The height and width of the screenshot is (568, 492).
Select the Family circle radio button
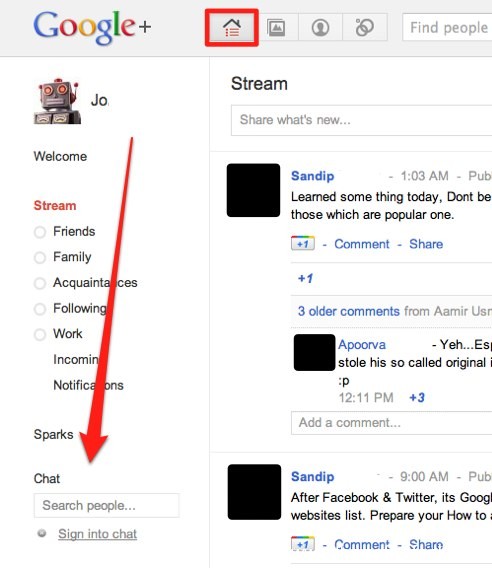pyautogui.click(x=40, y=258)
